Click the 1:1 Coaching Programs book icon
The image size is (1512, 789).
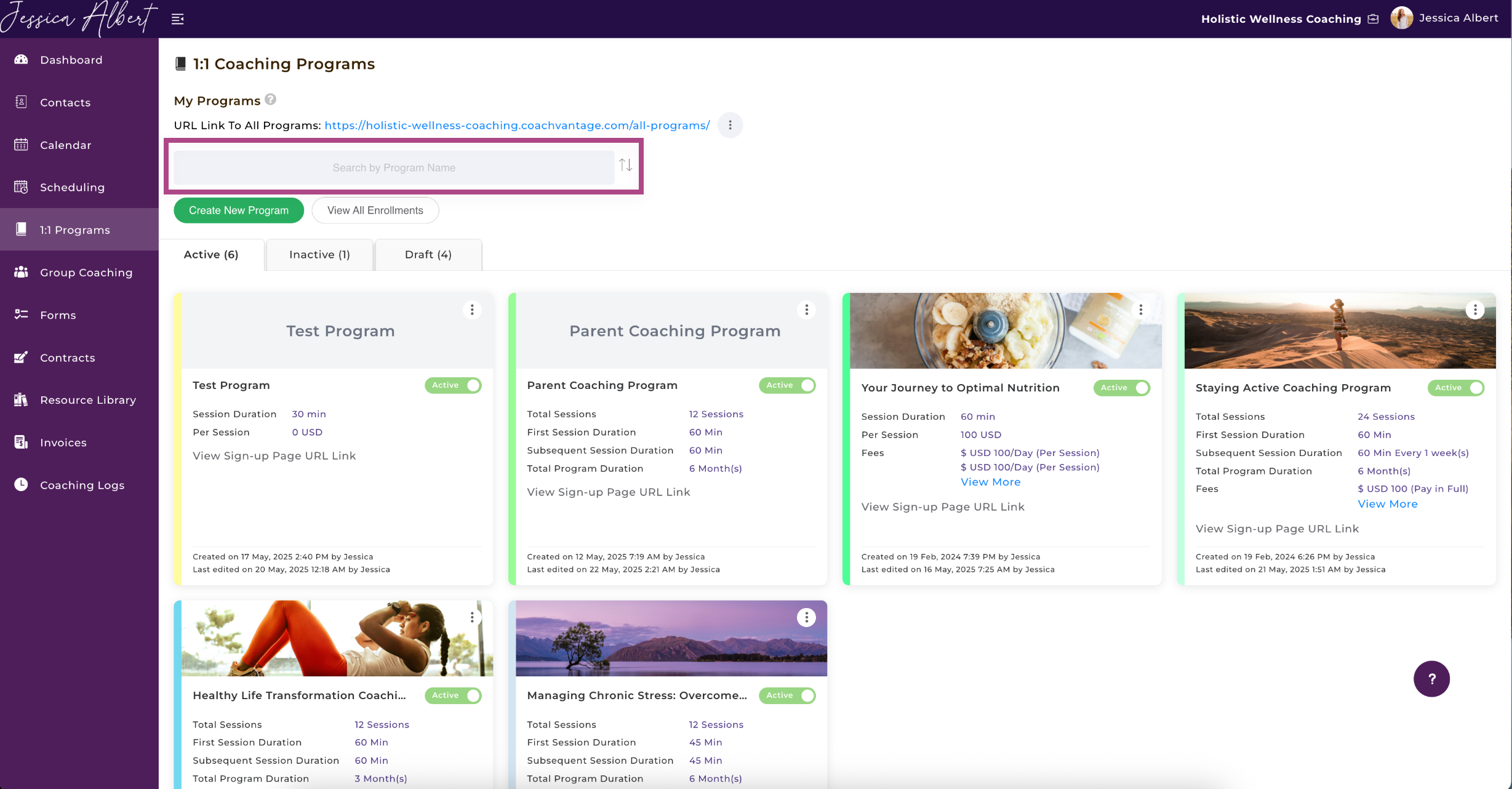pos(180,63)
